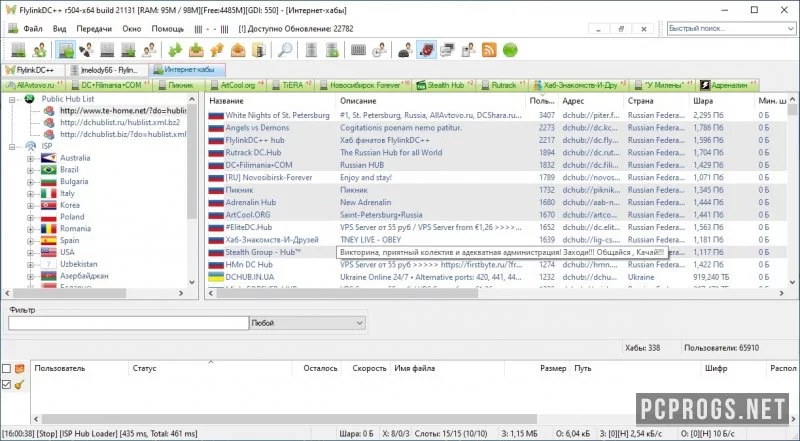Click the hub icon next to te-home.net URL

49,111
